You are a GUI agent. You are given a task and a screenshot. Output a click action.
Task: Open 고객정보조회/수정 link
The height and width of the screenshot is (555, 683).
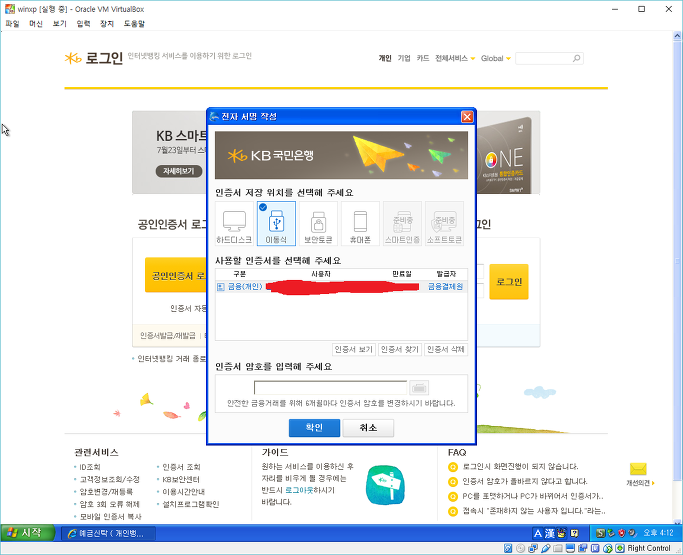(109, 479)
